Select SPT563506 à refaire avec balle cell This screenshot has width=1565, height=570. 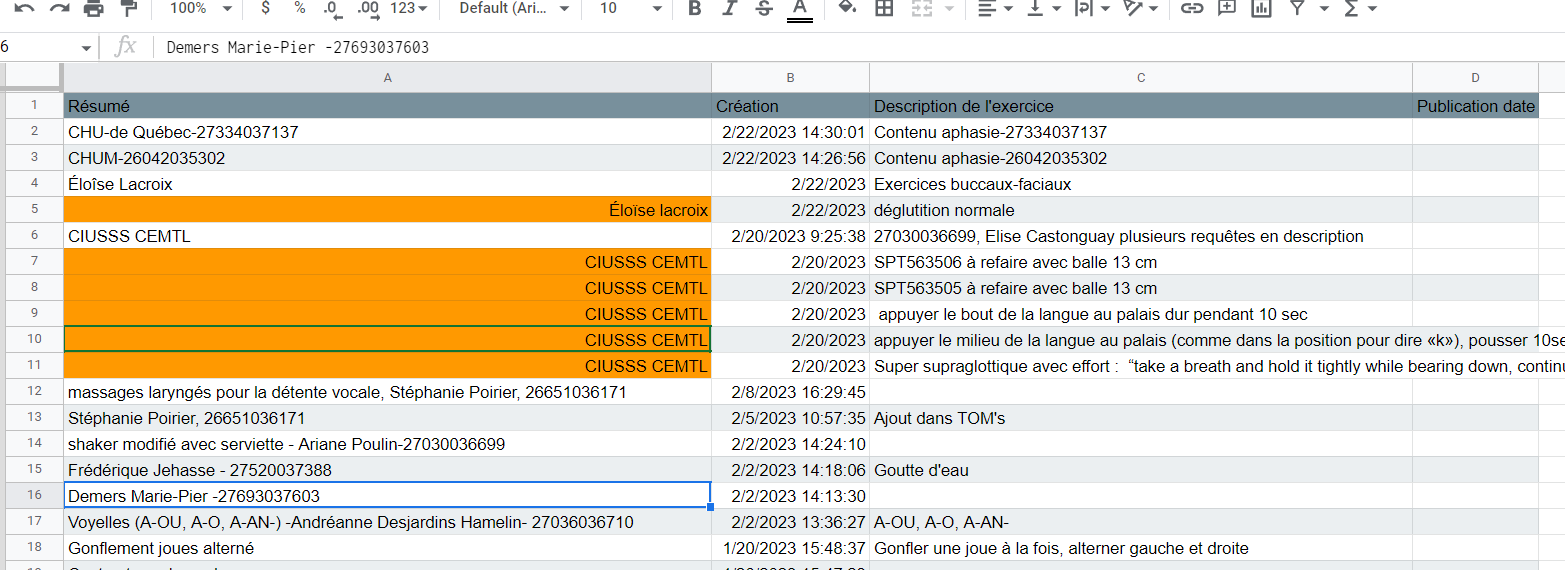point(1141,262)
